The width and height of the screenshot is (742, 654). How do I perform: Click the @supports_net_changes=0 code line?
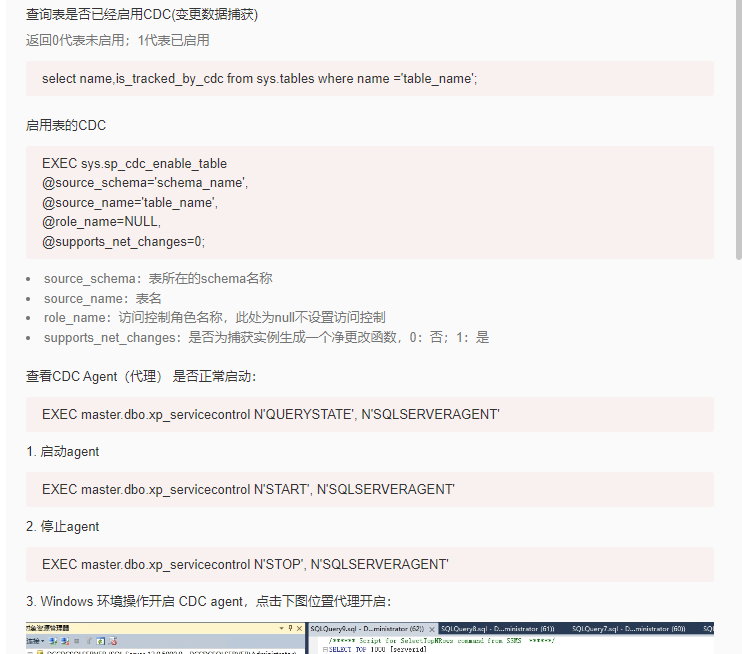(x=123, y=242)
